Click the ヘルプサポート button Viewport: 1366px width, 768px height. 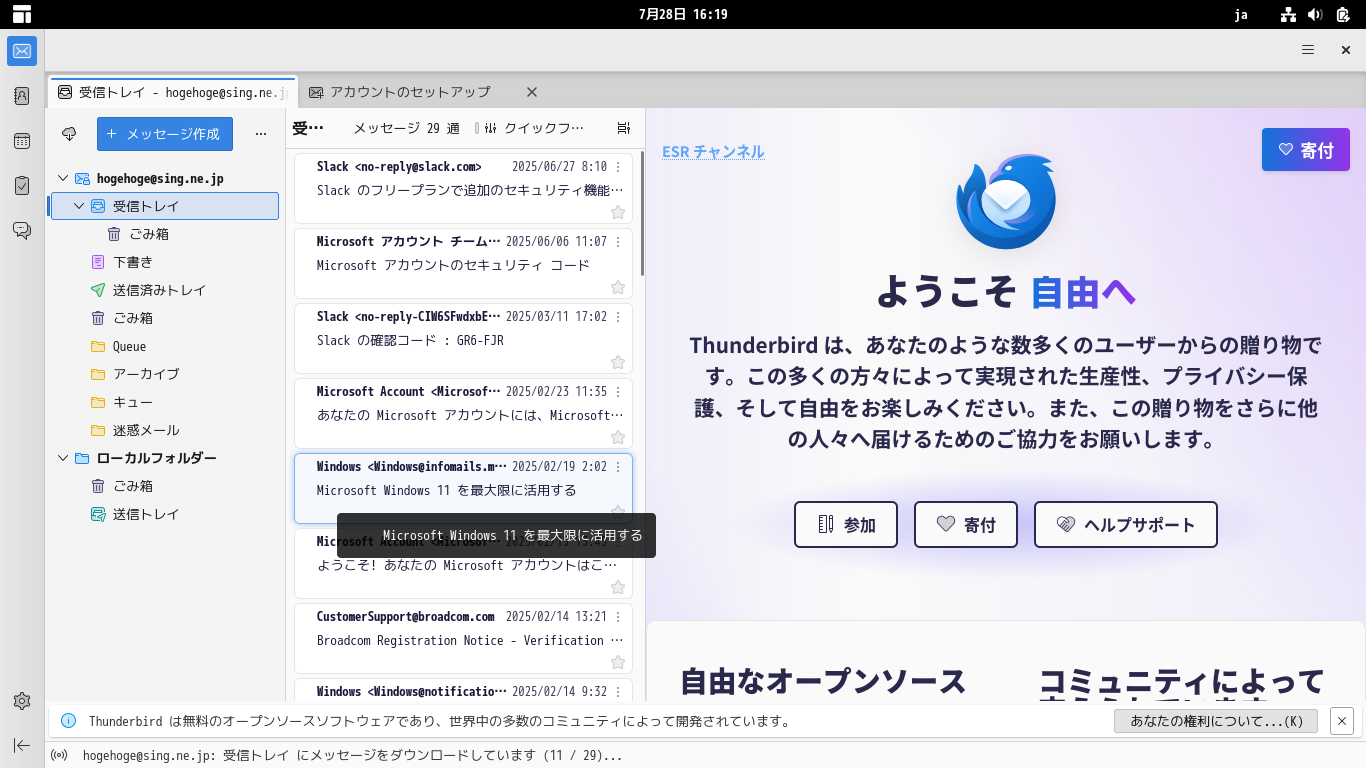(x=1126, y=525)
